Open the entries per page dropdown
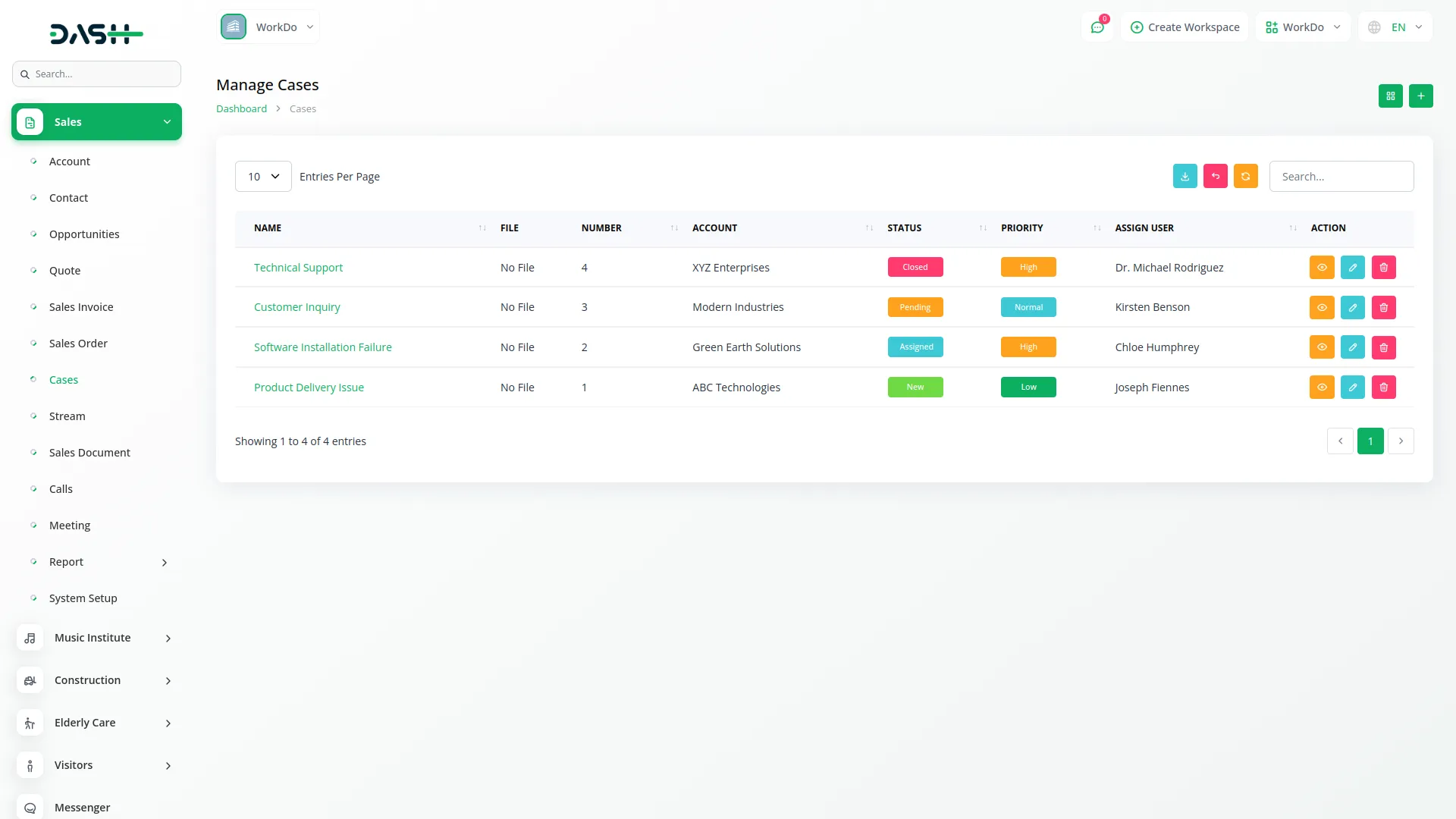The width and height of the screenshot is (1456, 819). 263,177
